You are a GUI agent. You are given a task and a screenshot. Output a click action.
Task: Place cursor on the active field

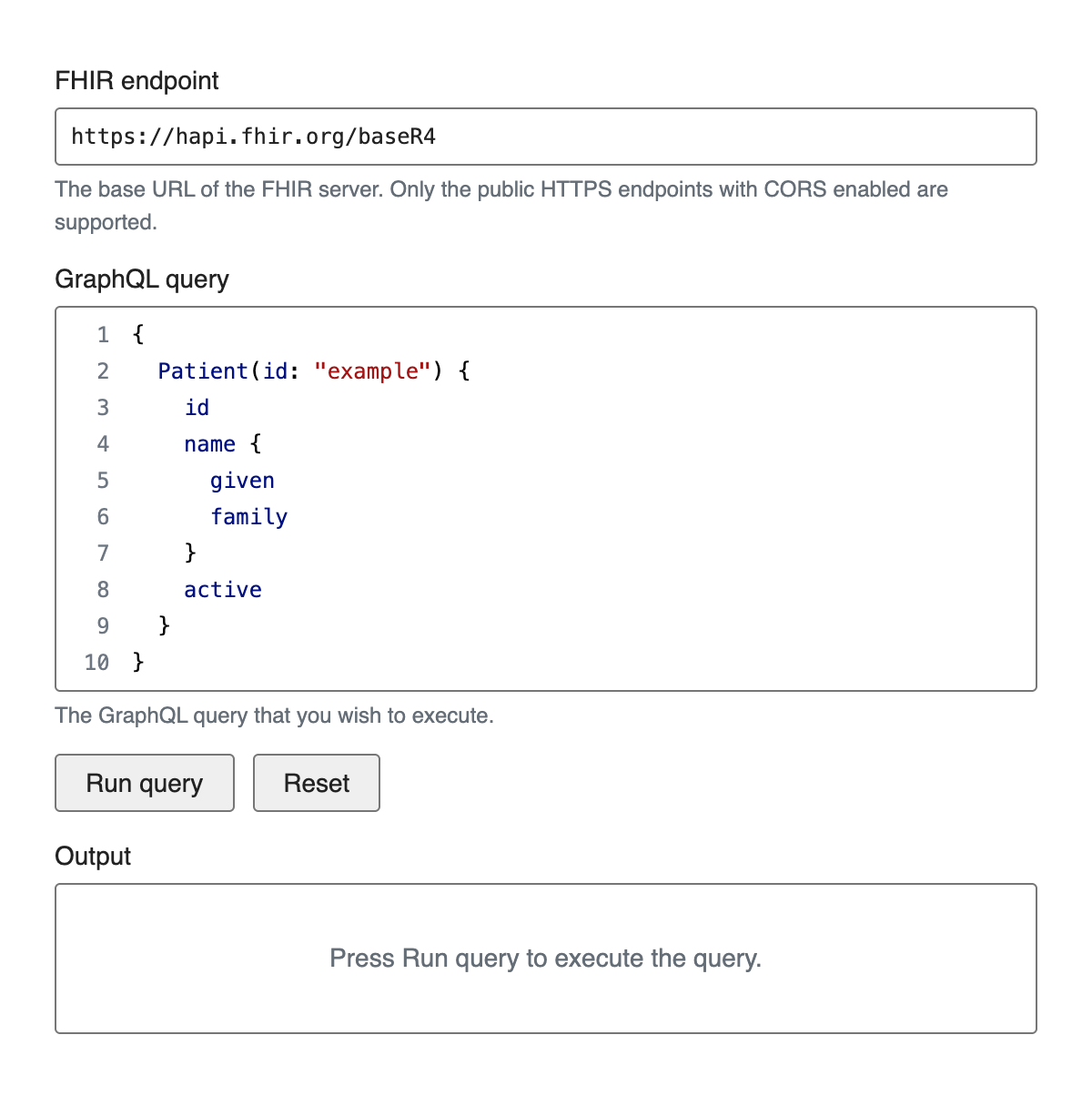(x=222, y=590)
